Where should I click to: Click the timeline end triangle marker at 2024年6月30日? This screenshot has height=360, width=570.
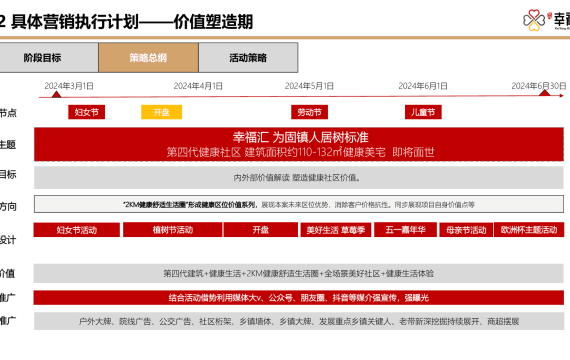pyautogui.click(x=545, y=93)
